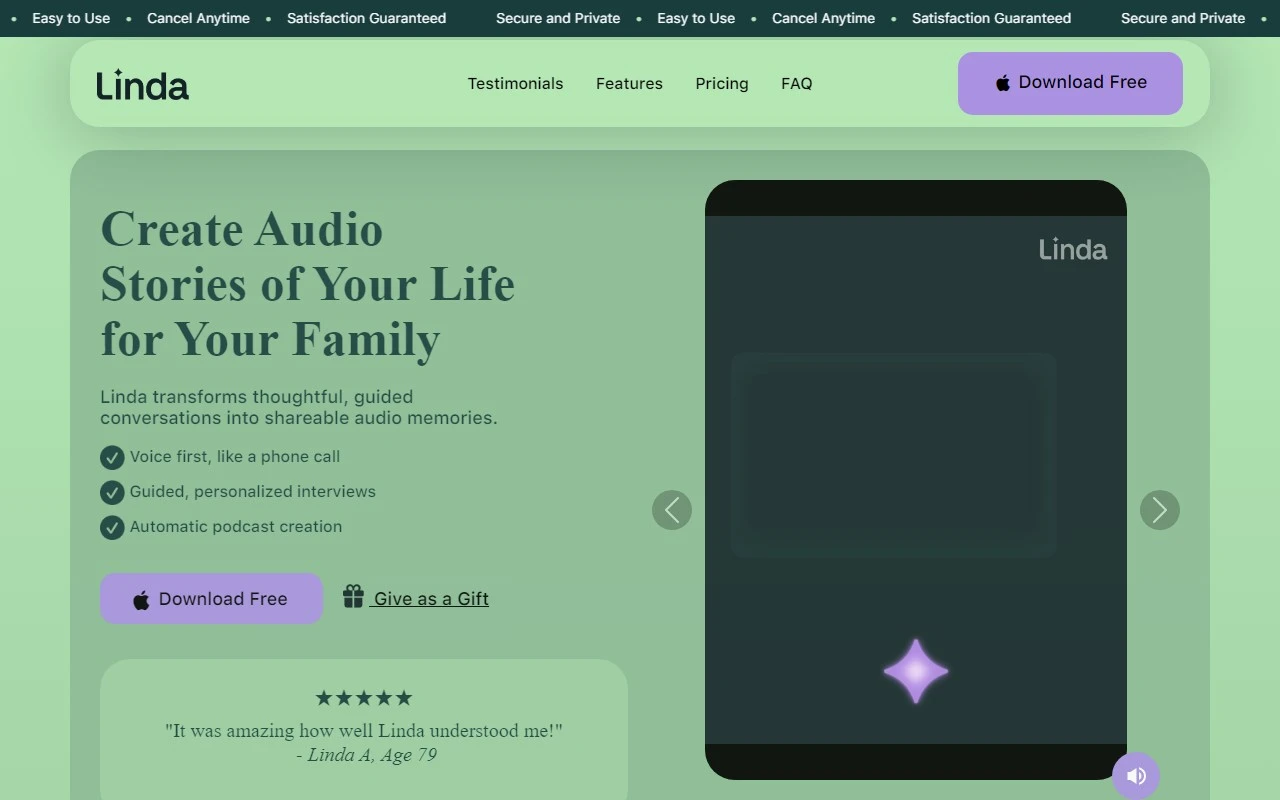1280x800 pixels.
Task: Show previous slide with left arrow
Action: tap(672, 510)
